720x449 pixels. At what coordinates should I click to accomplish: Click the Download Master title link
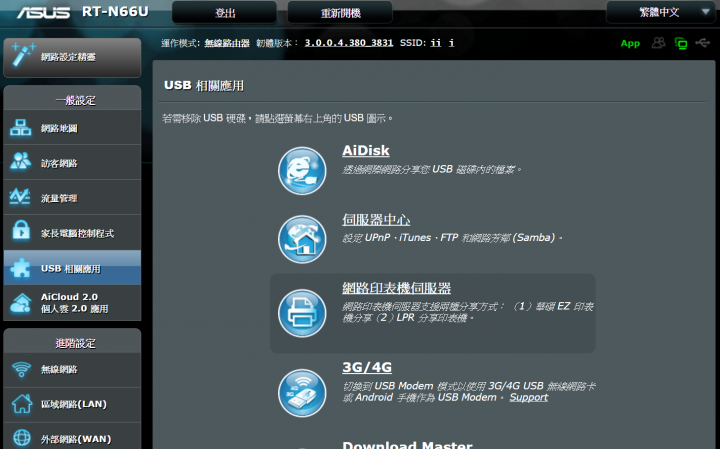pos(407,444)
